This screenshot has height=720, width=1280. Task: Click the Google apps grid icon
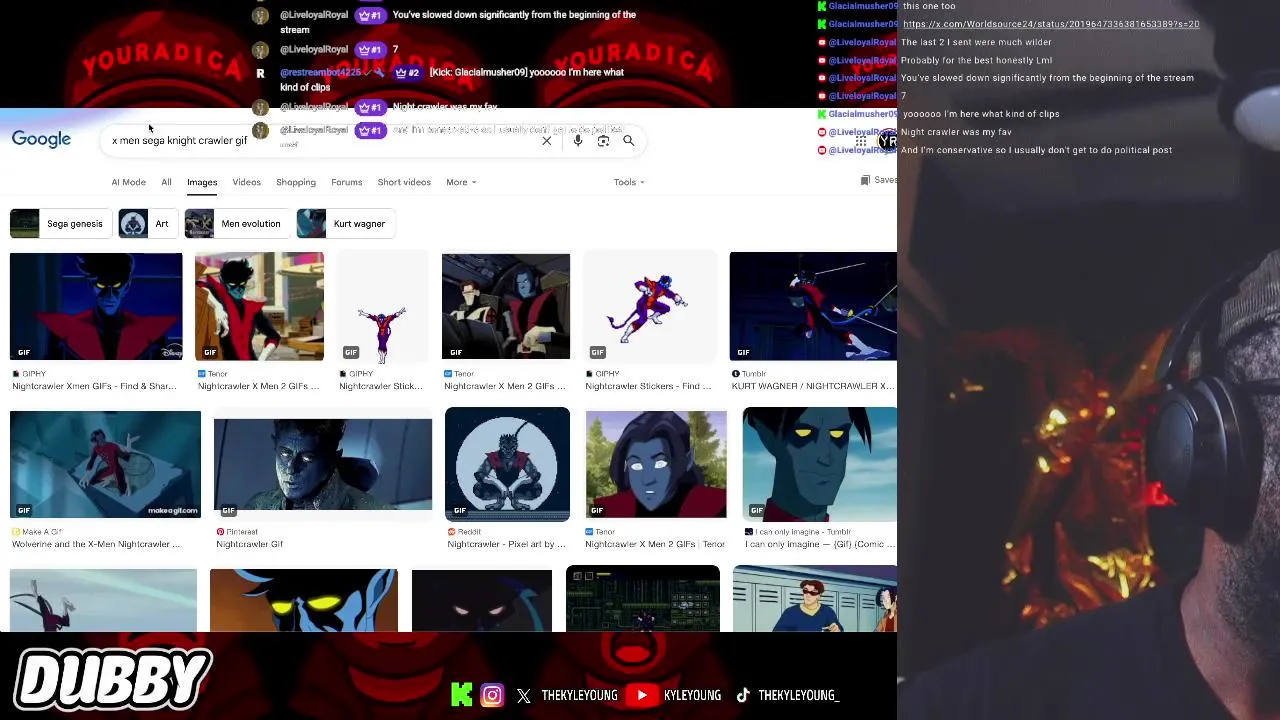[x=861, y=142]
